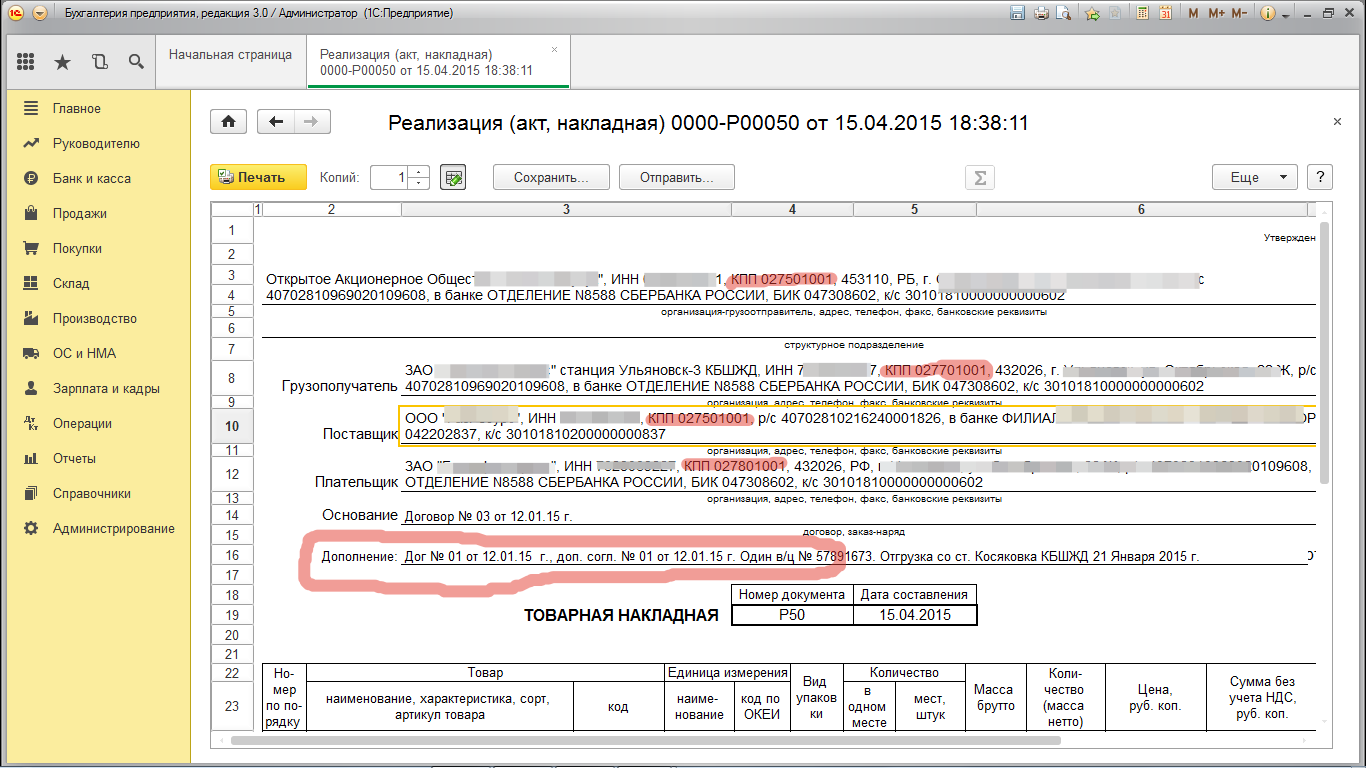The width and height of the screenshot is (1366, 768).
Task: Open the calendar icon in the title bar
Action: click(x=1165, y=14)
